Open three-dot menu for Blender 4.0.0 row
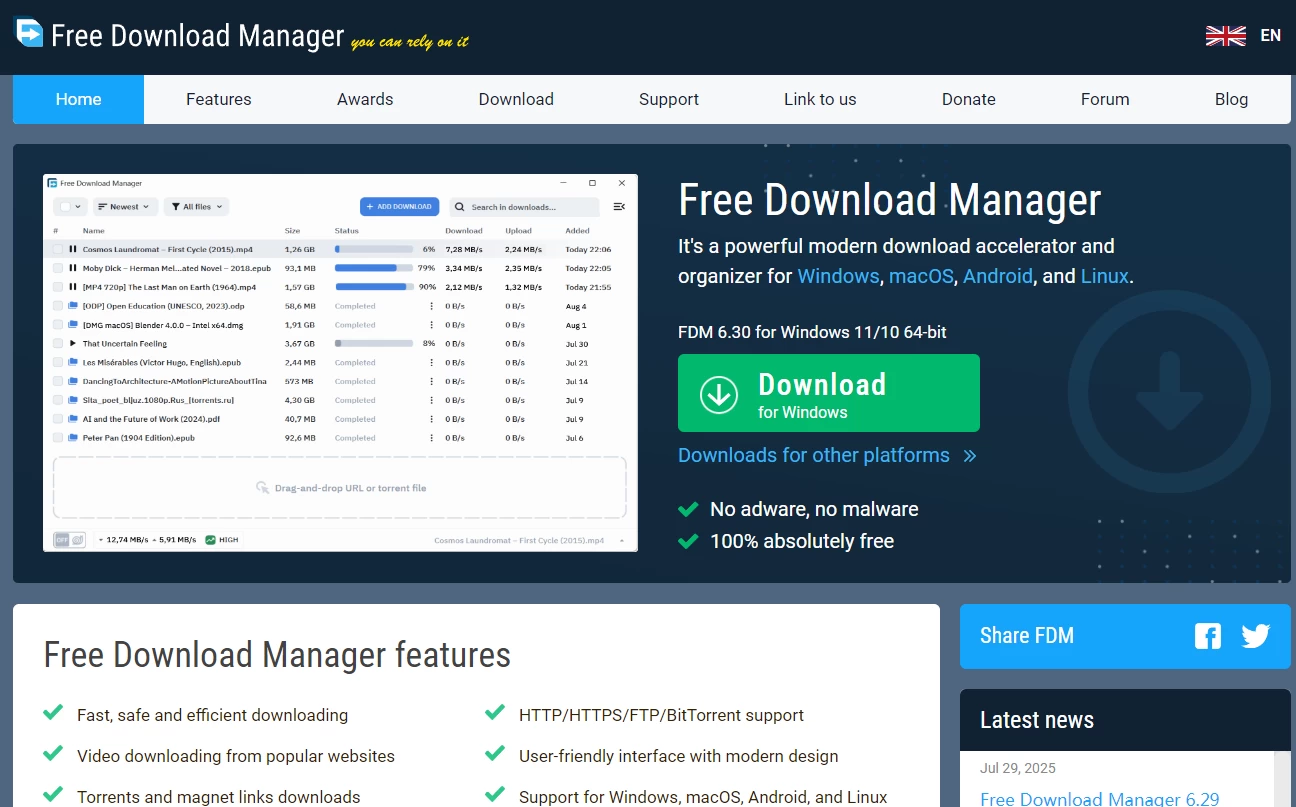Screen dimensions: 1296x807 pos(432,325)
